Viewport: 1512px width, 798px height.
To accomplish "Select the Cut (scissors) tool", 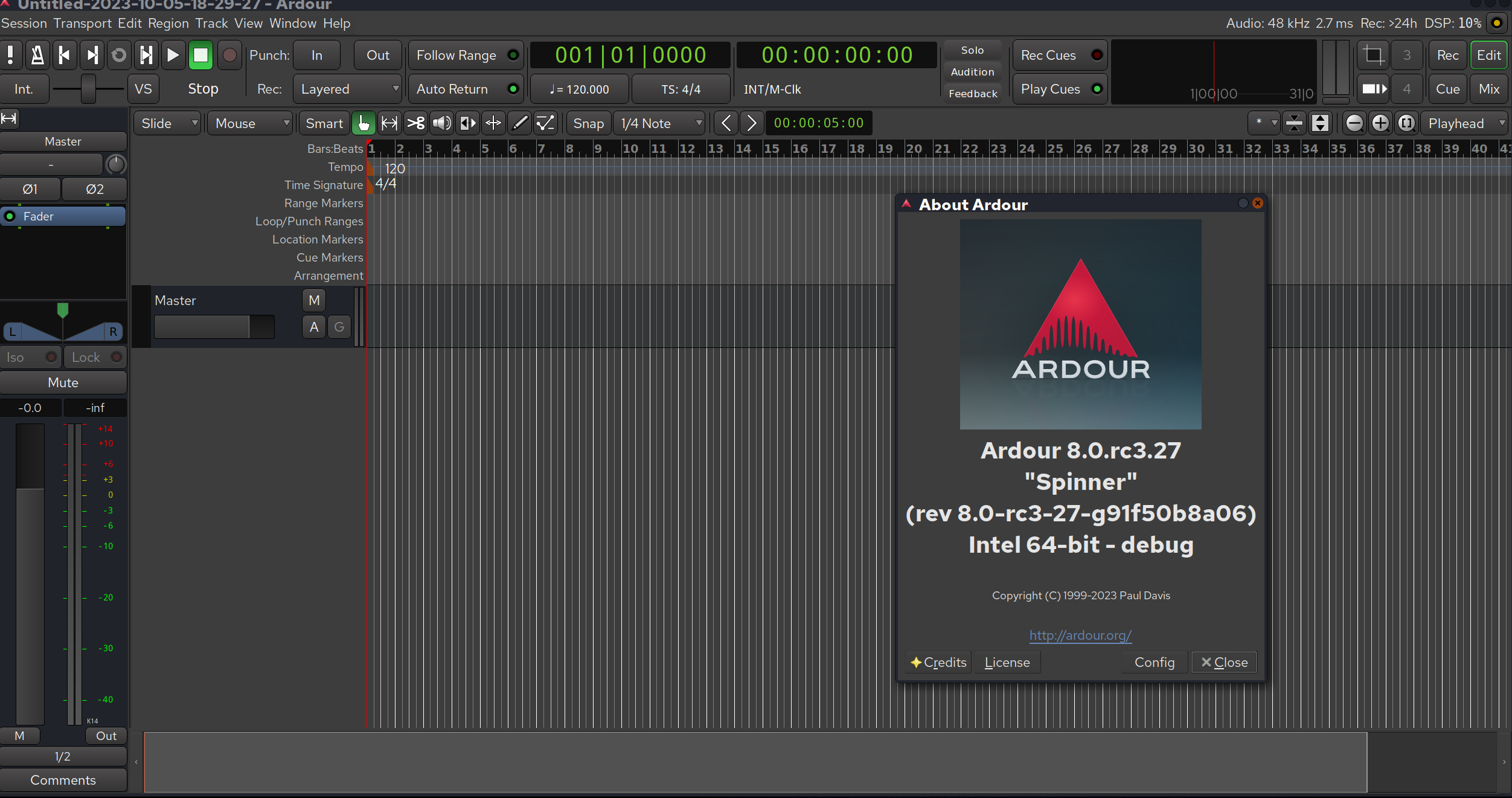I will 415,123.
